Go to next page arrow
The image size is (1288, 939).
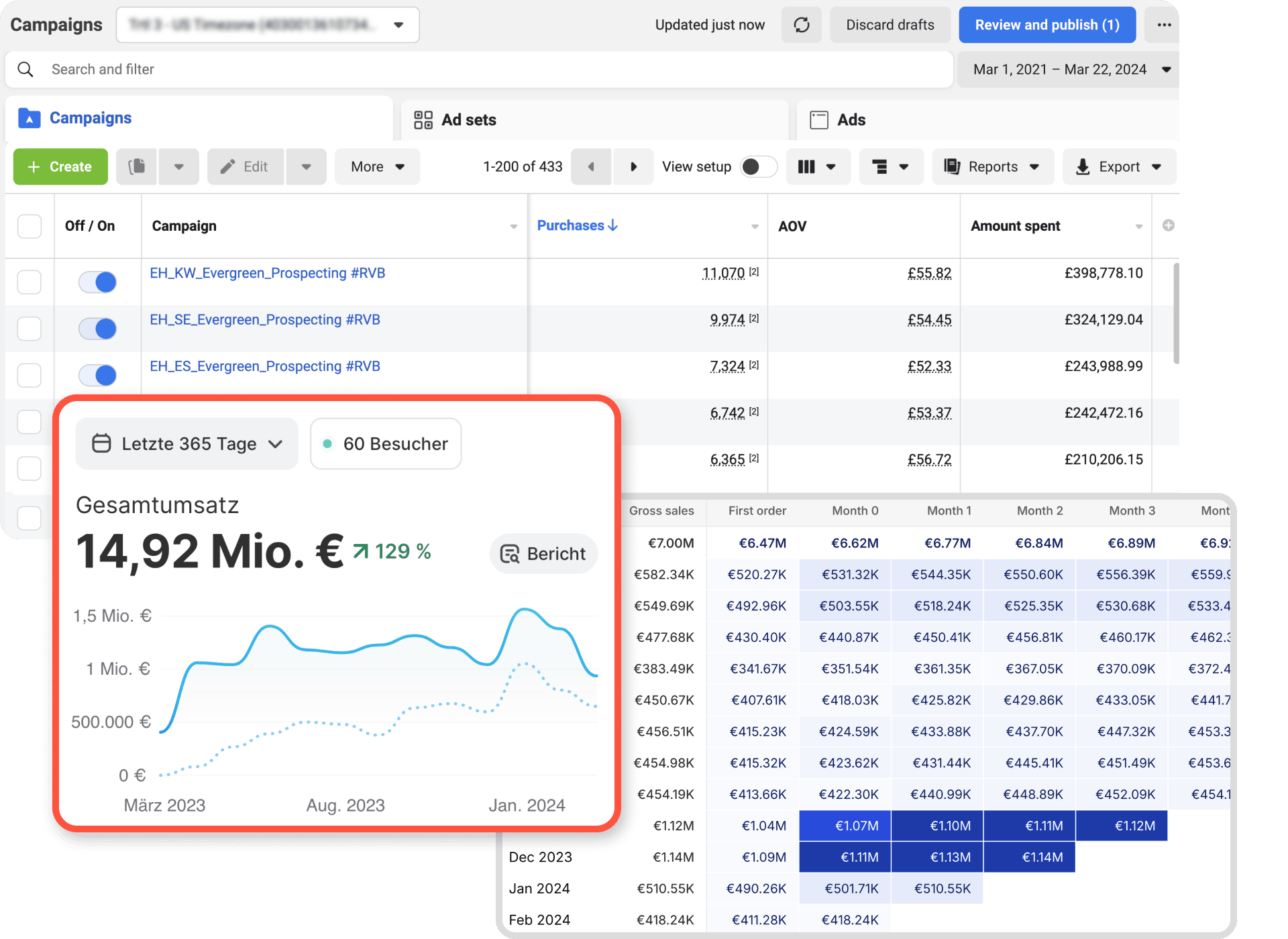click(633, 166)
